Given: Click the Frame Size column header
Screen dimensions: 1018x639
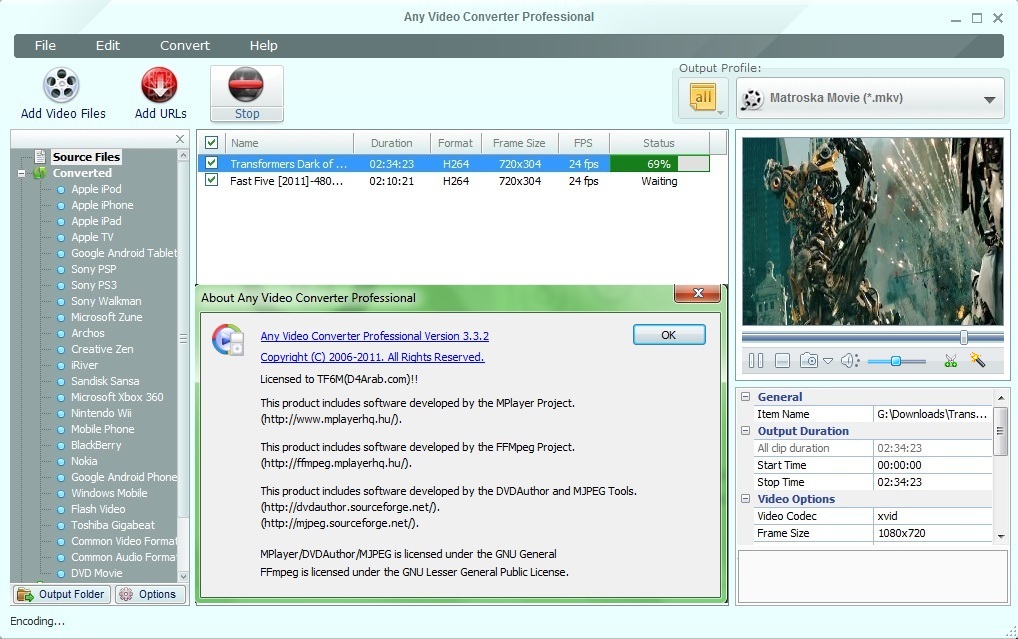Looking at the screenshot, I should (519, 143).
